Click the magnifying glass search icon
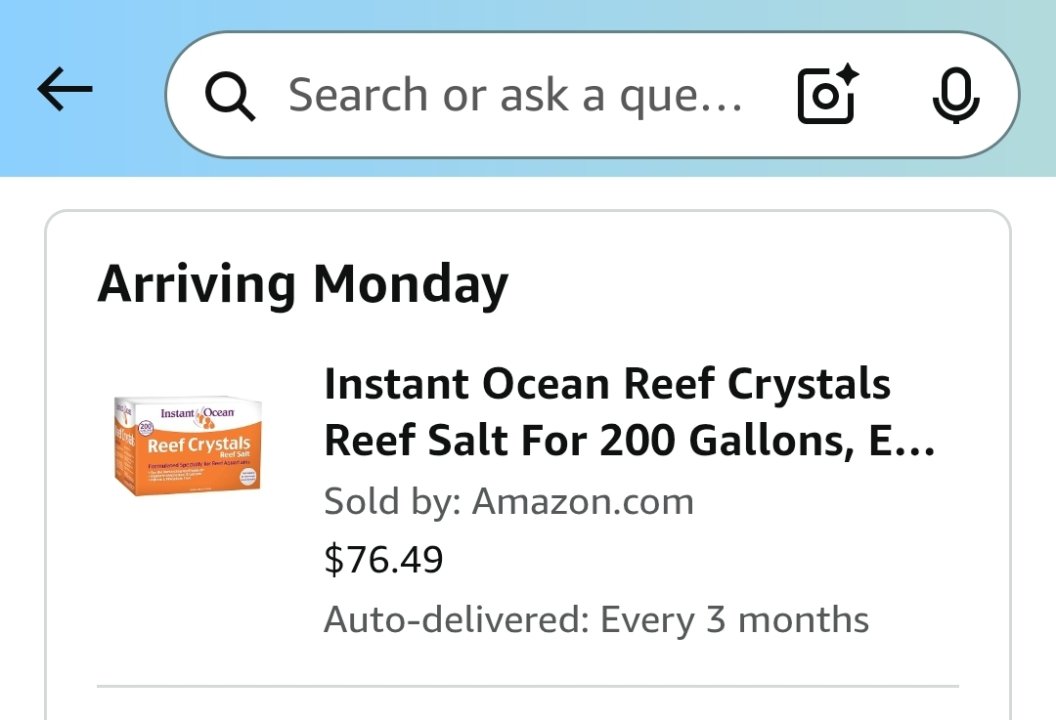Viewport: 1056px width, 720px height. (230, 96)
